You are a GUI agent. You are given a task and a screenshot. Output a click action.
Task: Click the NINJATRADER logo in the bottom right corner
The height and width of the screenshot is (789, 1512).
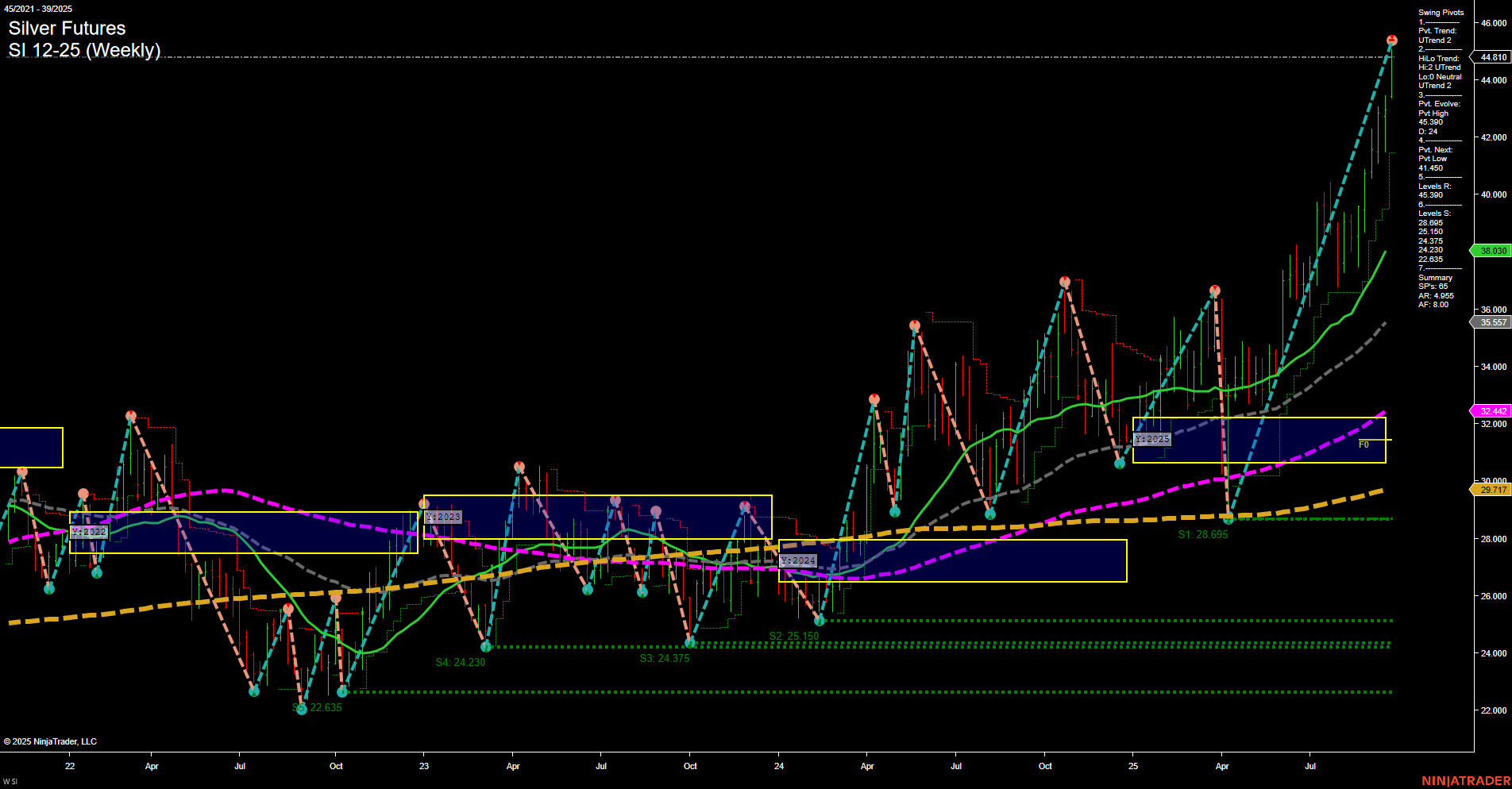tap(1465, 779)
